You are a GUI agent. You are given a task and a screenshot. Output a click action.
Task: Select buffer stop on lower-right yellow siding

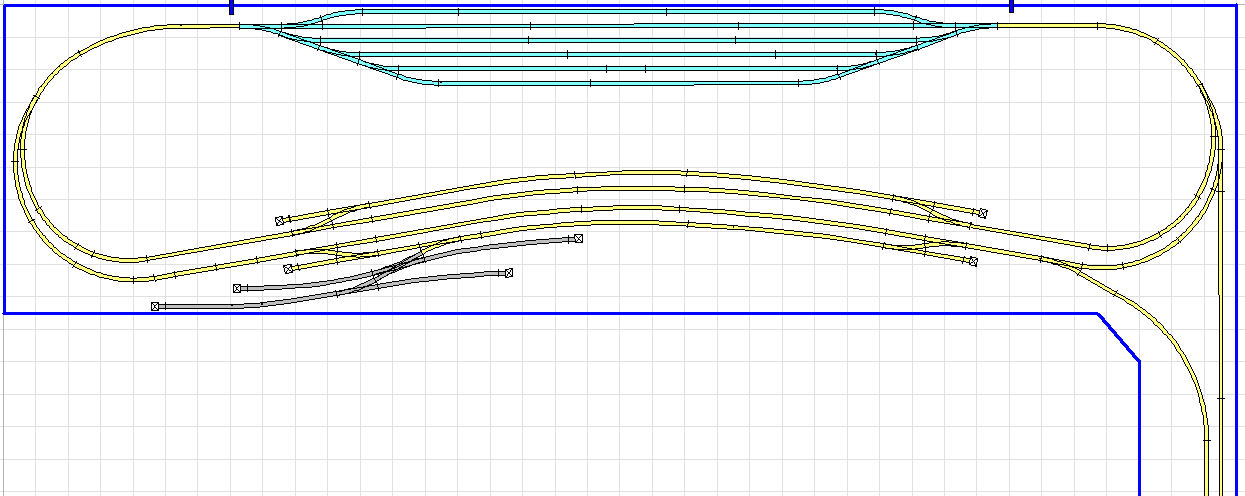pos(972,262)
